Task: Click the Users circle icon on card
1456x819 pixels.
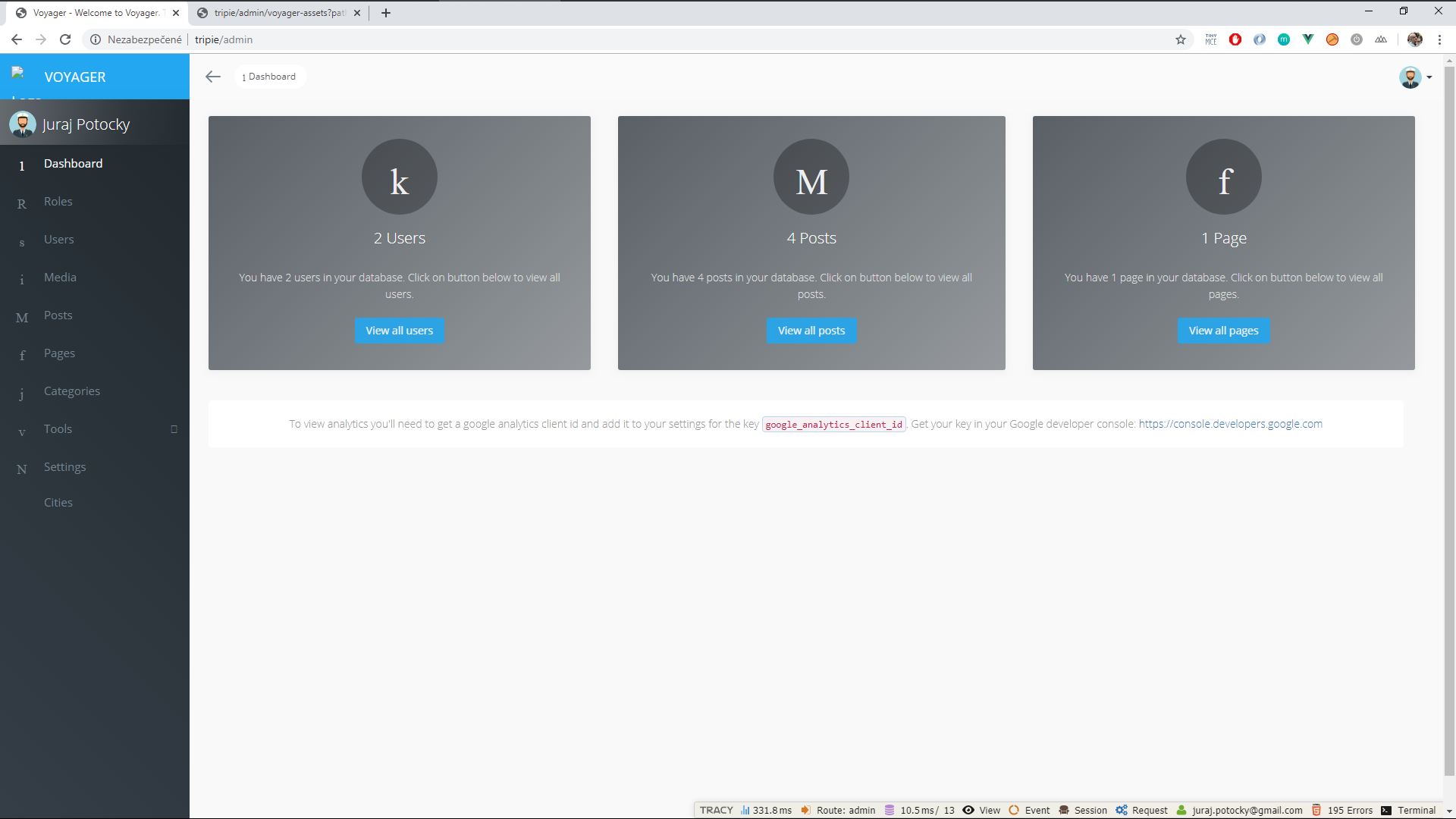Action: coord(400,177)
